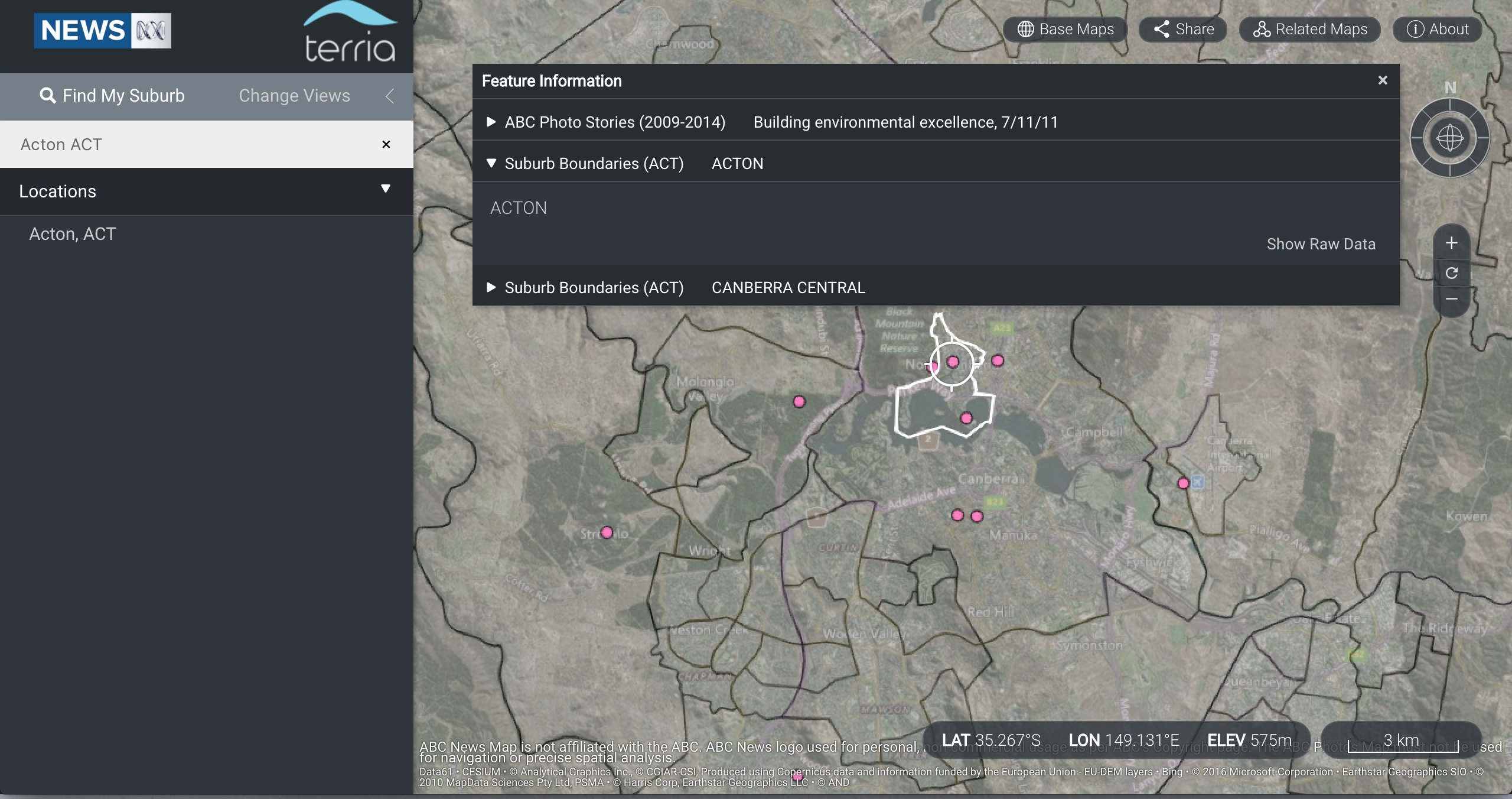Open the Base Maps menu
Screen dimensions: 1512x799
[x=1065, y=29]
